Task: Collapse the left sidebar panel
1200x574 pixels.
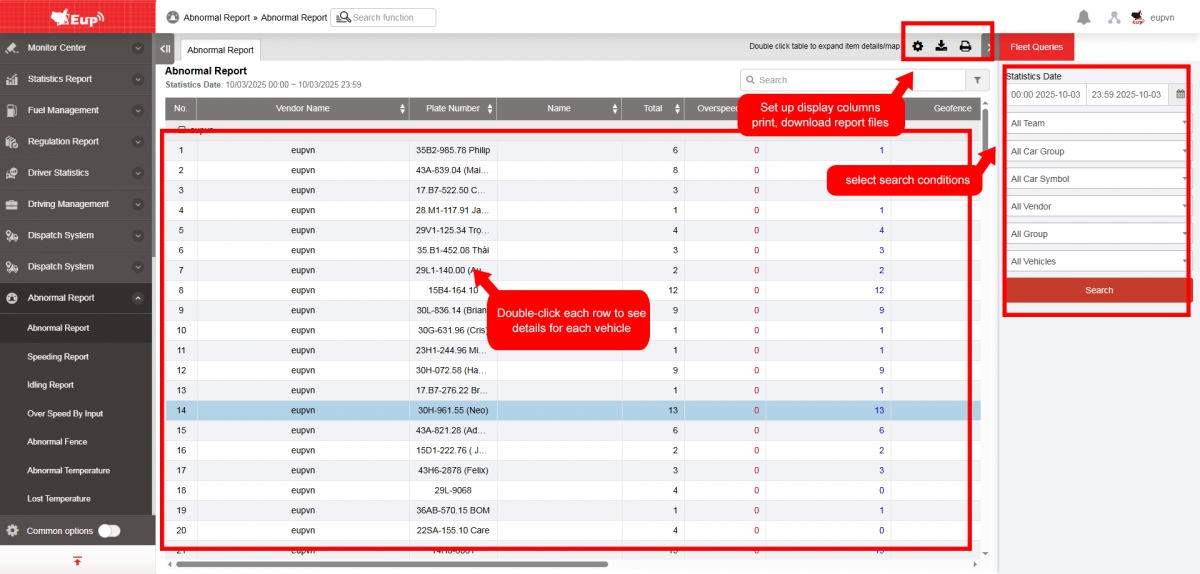Action: click(166, 49)
